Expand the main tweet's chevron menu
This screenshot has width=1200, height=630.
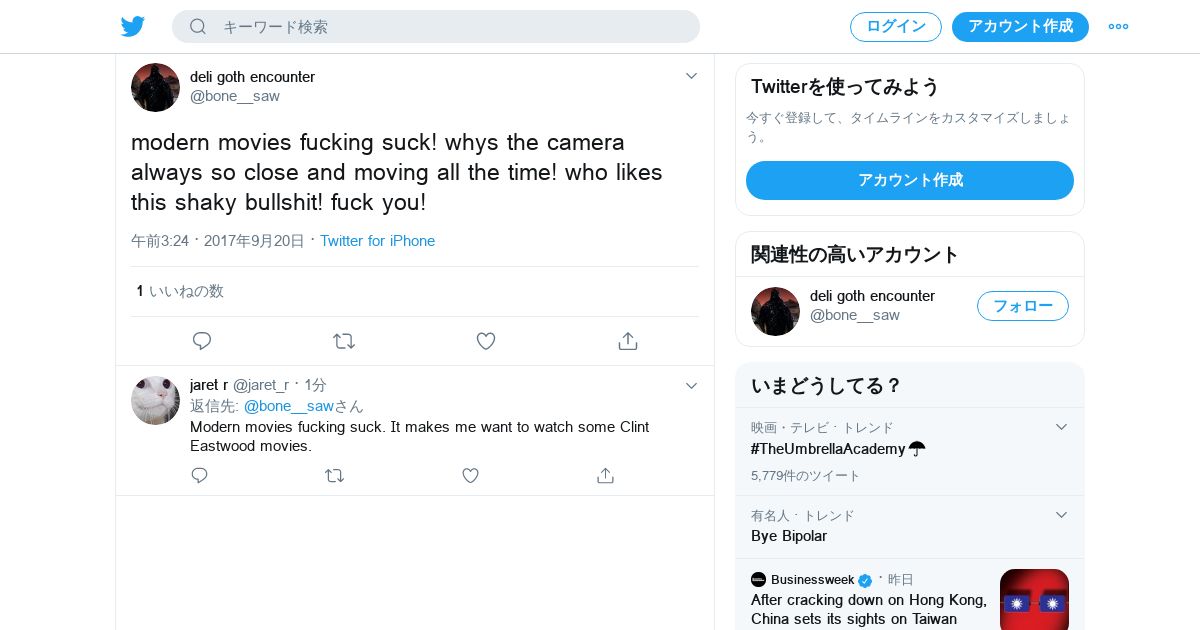[691, 76]
